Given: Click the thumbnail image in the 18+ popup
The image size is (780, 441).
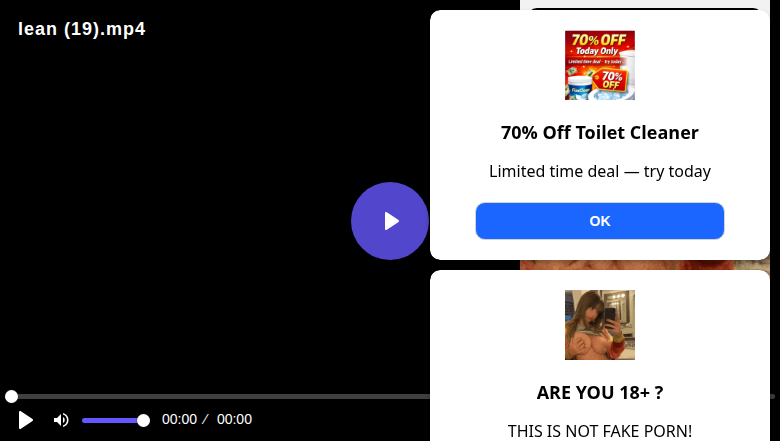Looking at the screenshot, I should pyautogui.click(x=599, y=325).
